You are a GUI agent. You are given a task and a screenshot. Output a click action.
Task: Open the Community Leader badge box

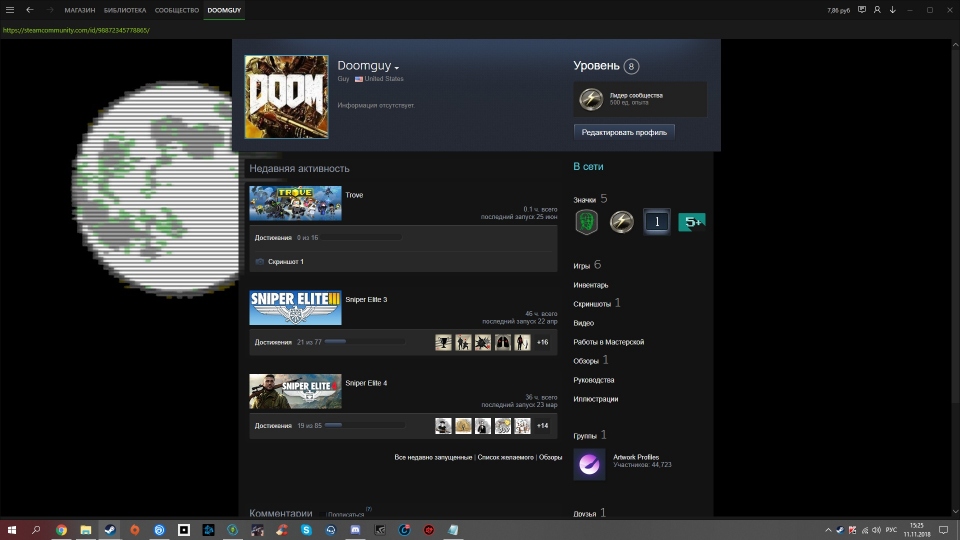640,99
